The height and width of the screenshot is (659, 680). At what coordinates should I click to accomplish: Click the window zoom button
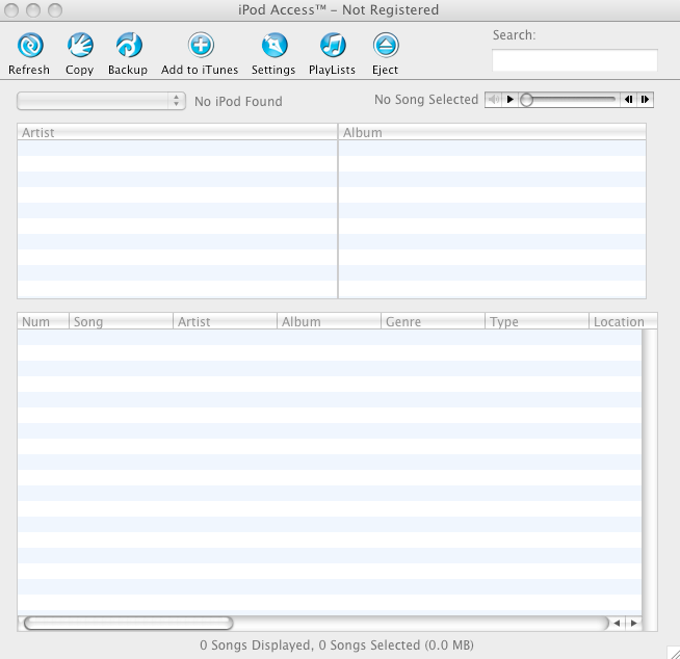pyautogui.click(x=55, y=10)
